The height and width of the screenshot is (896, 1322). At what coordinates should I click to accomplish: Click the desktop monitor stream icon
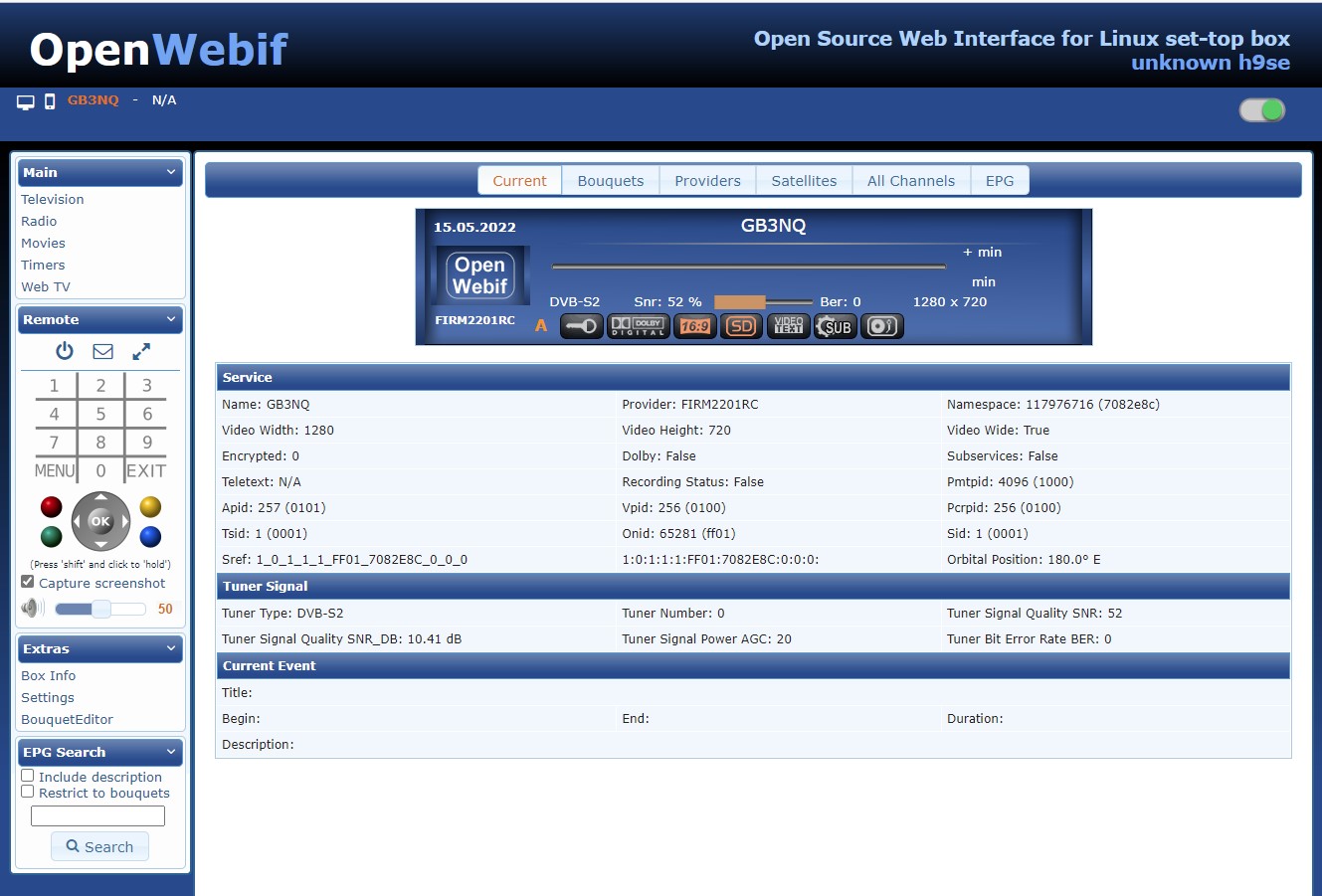point(26,101)
